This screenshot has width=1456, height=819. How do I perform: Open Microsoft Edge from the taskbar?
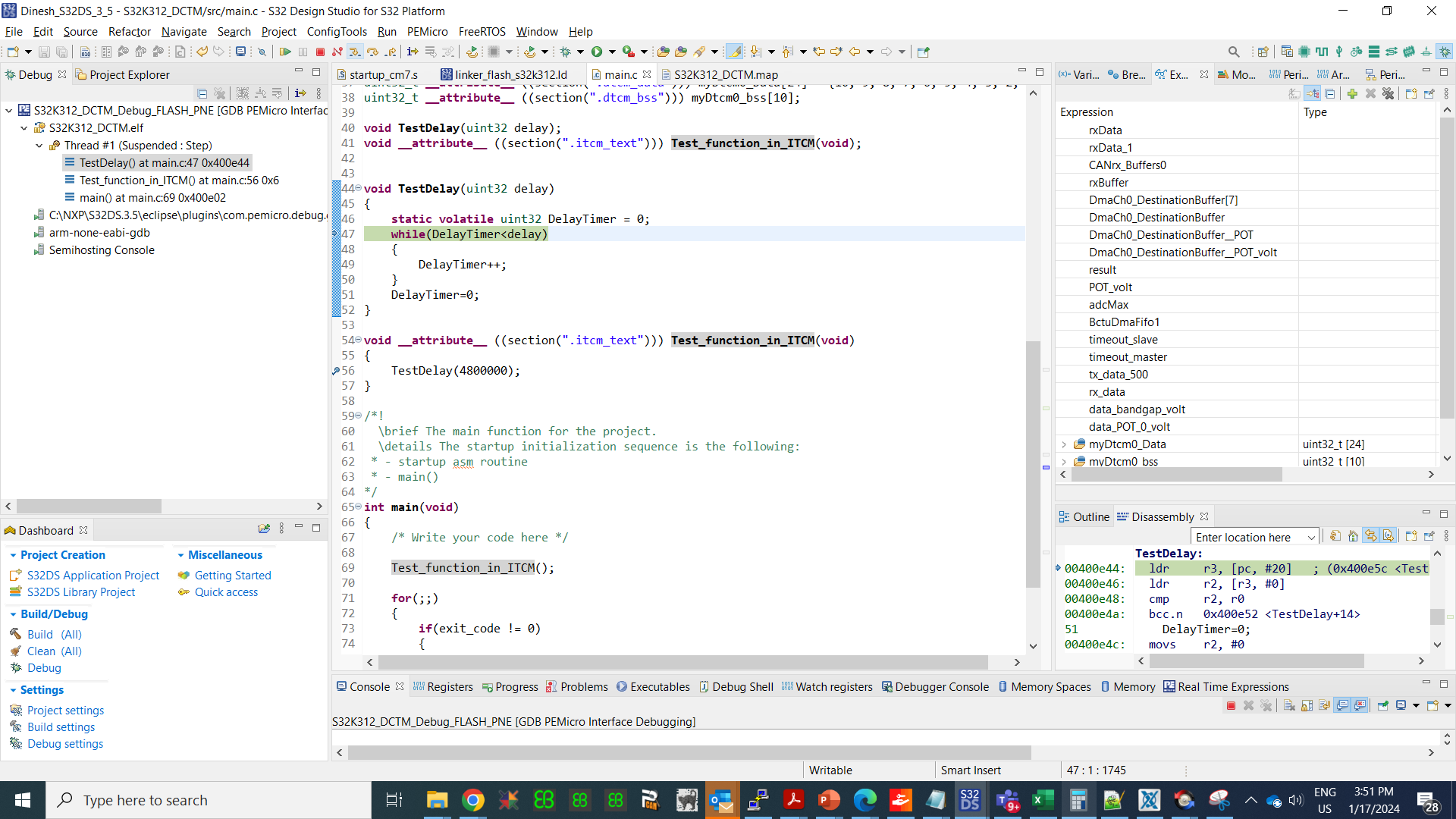pos(865,799)
